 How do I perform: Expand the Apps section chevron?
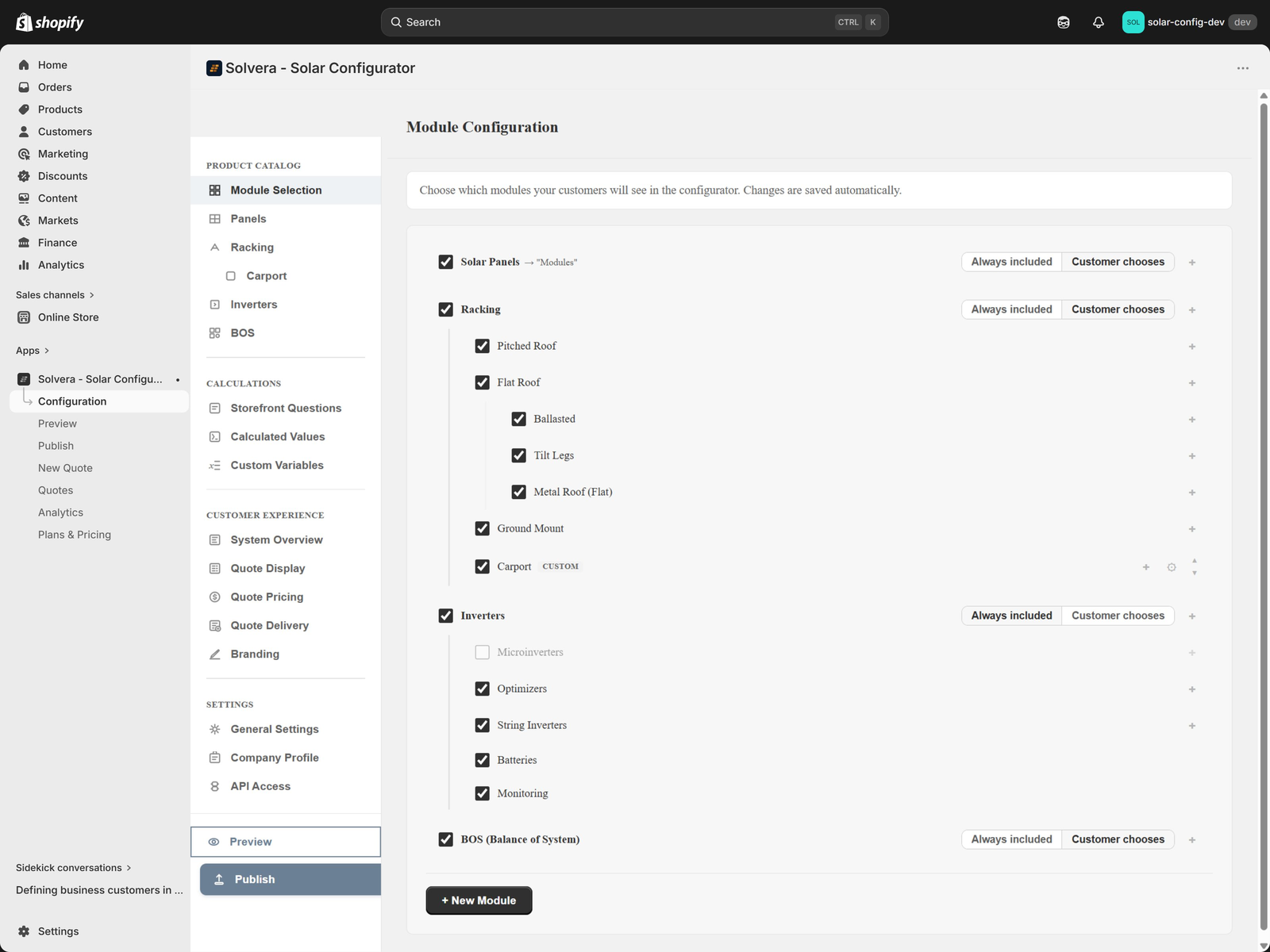click(x=47, y=351)
